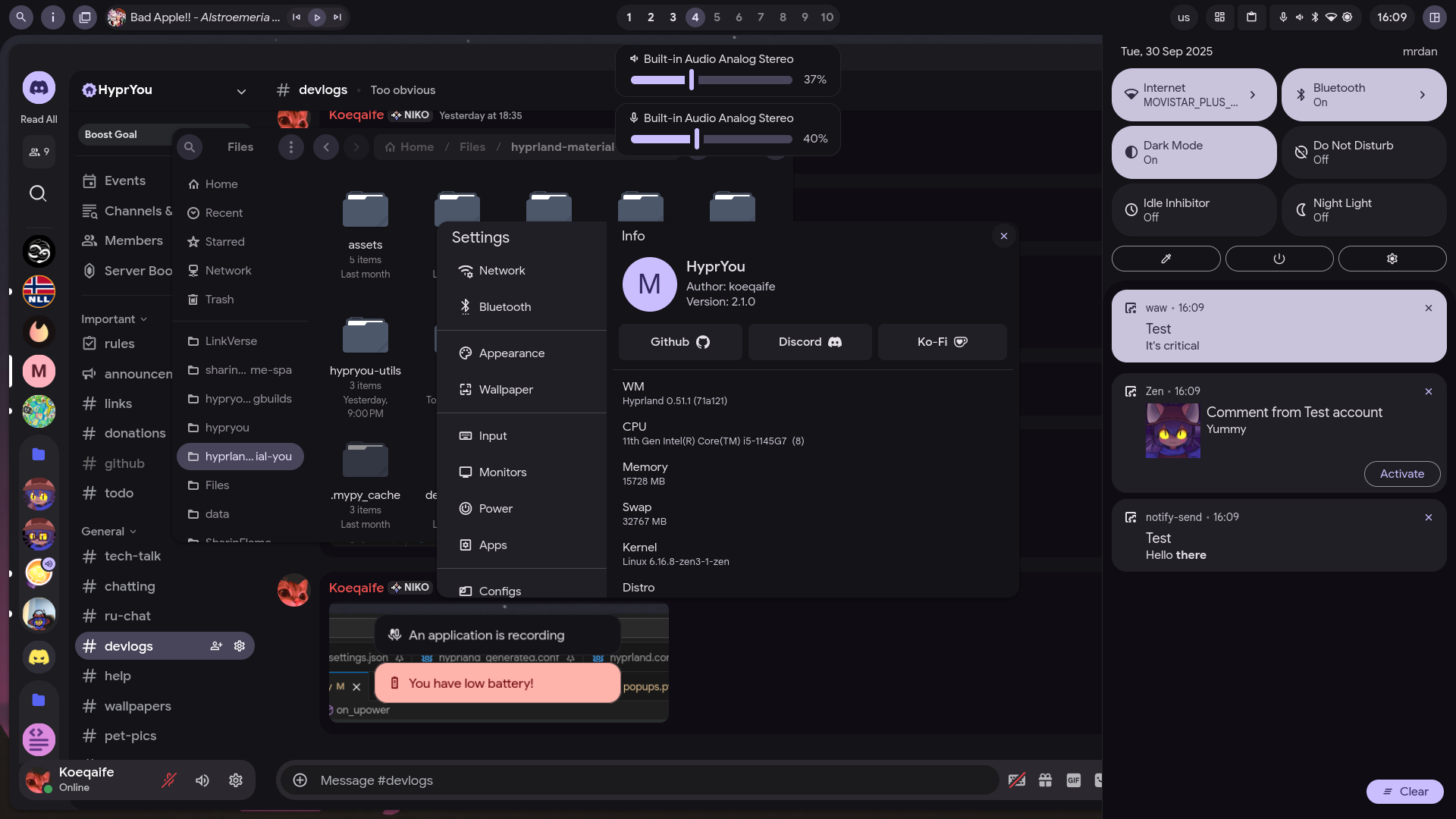The width and height of the screenshot is (1456, 819).
Task: Click the info icon in top bar
Action: tap(52, 17)
